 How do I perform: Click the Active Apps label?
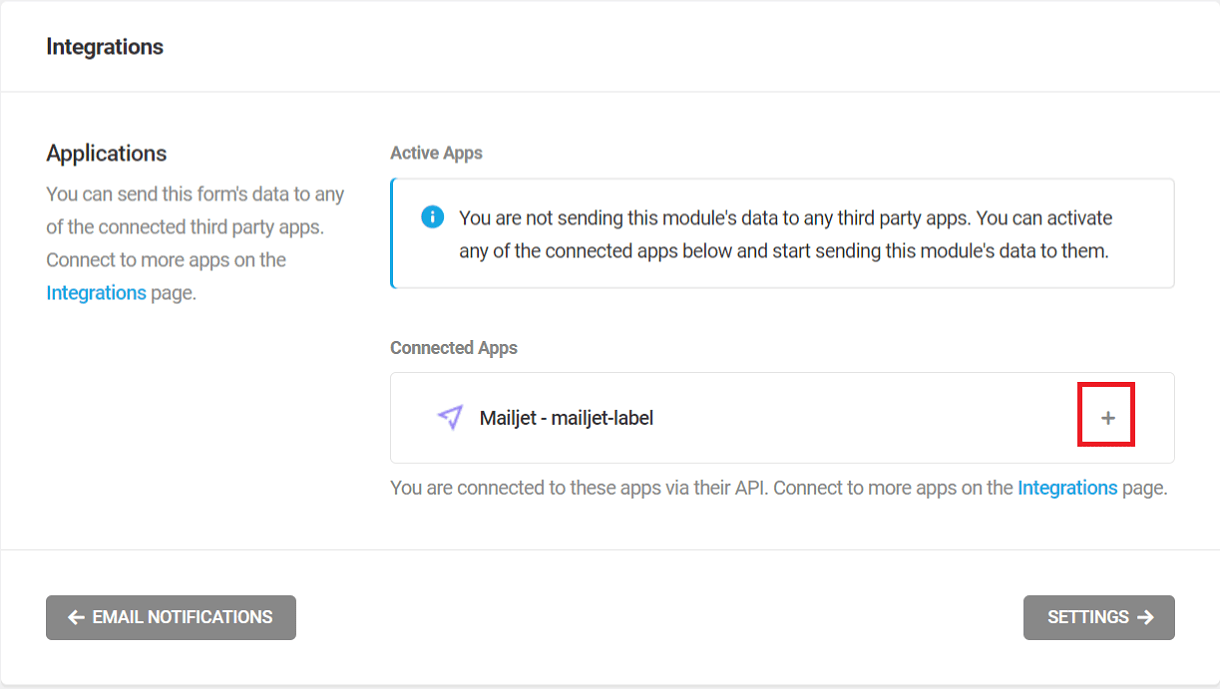[x=436, y=153]
